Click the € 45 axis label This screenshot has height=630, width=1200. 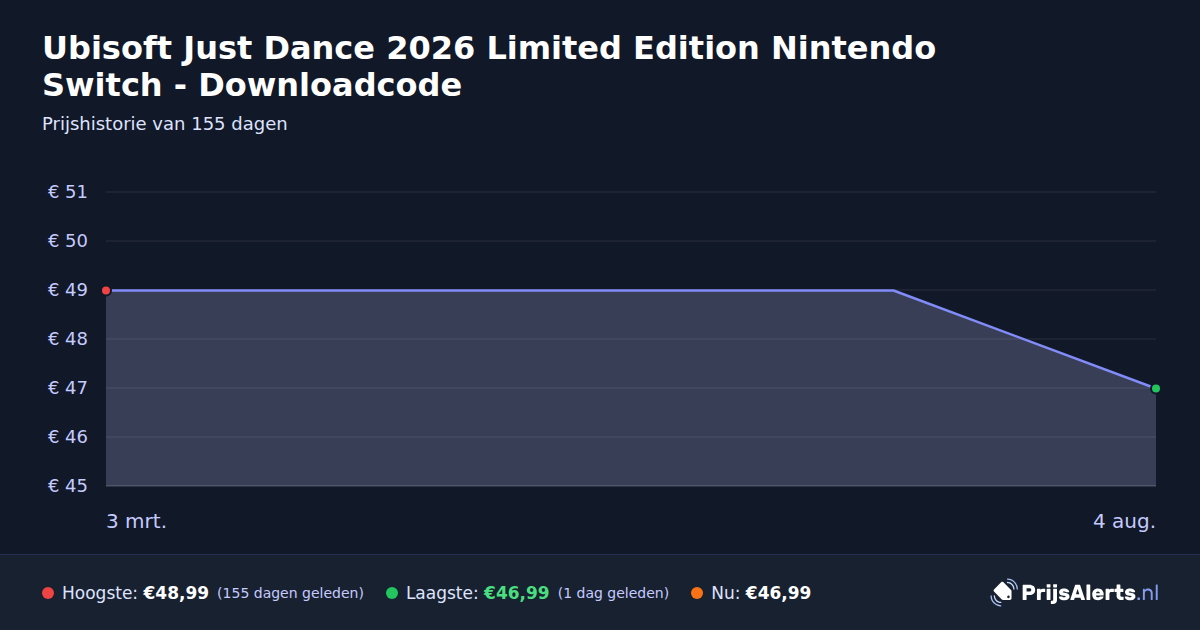coord(68,486)
